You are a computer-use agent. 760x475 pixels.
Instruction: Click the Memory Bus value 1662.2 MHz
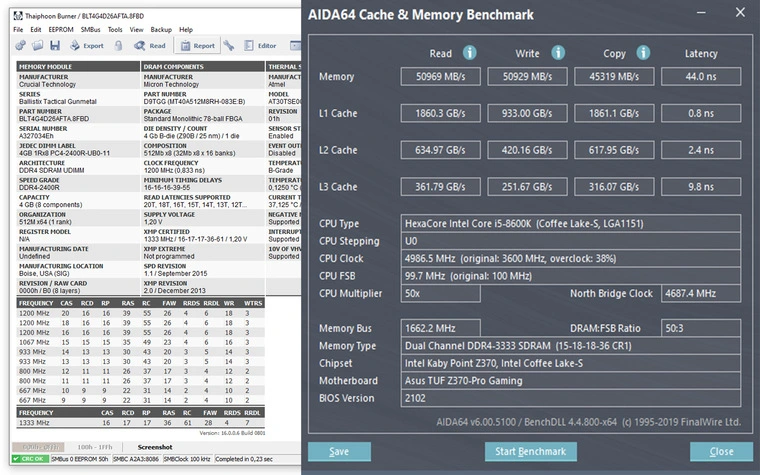(441, 328)
